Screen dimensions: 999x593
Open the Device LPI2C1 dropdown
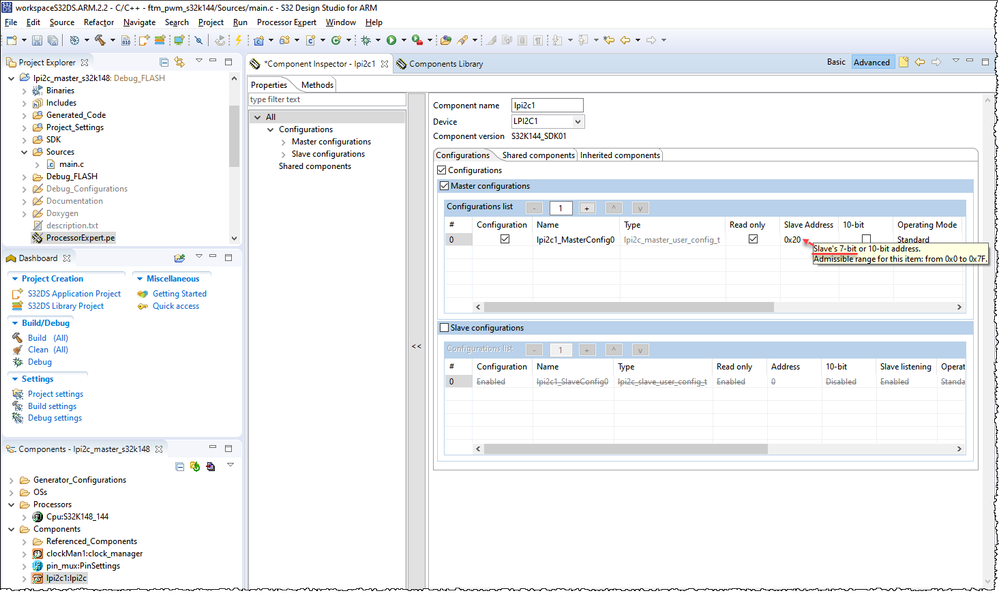(577, 121)
